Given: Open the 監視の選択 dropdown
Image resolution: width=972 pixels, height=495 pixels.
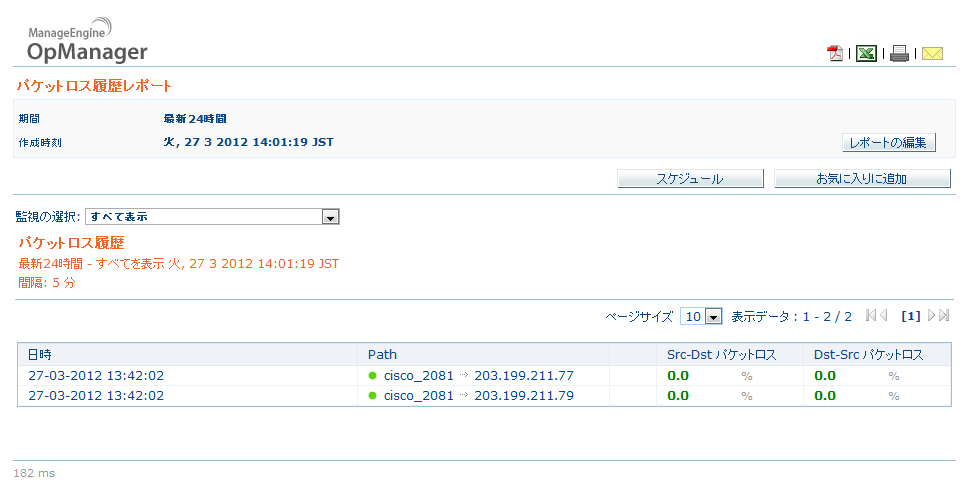Looking at the screenshot, I should click(x=213, y=216).
